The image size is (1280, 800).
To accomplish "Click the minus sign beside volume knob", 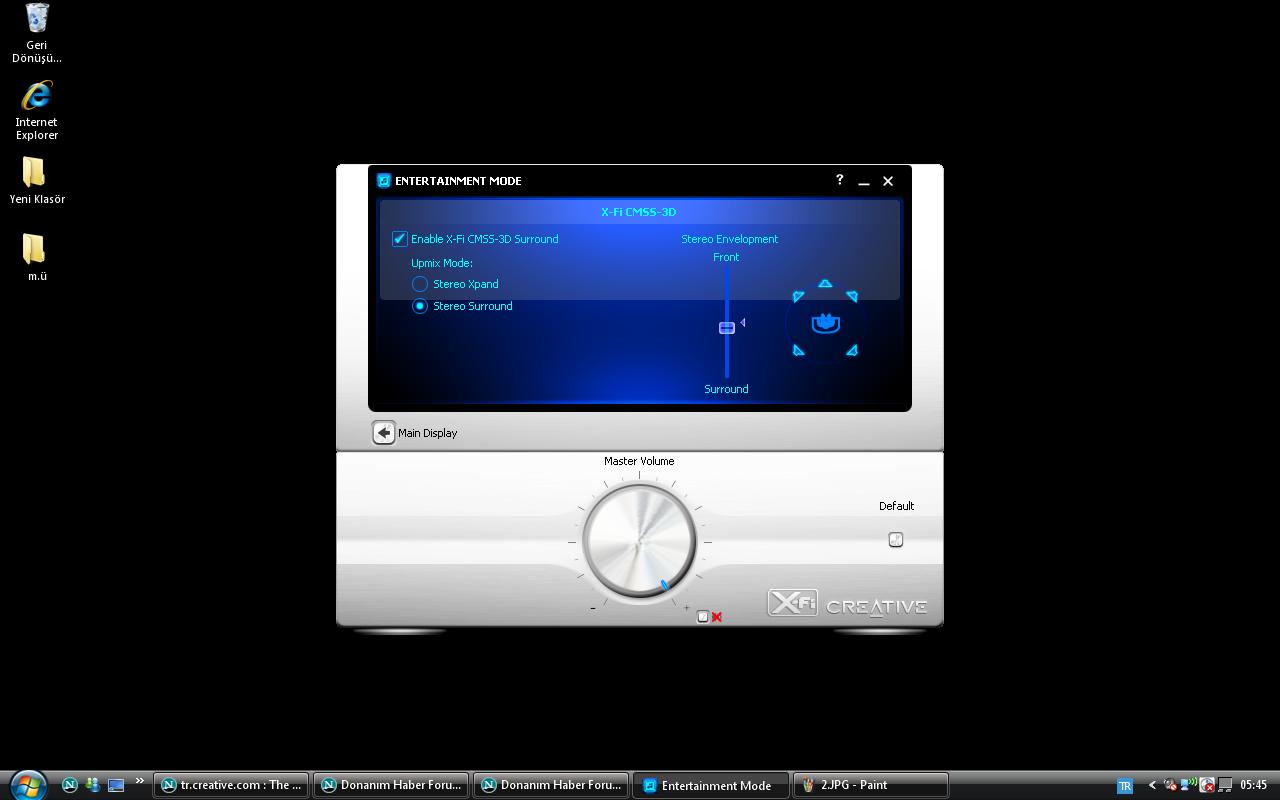I will click(593, 607).
